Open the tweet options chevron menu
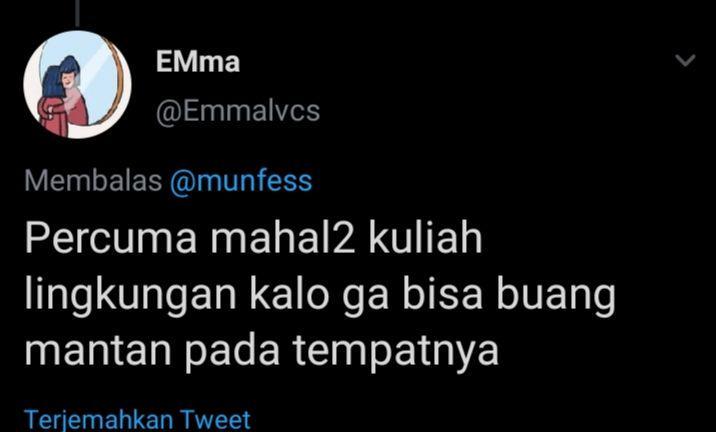 685,60
